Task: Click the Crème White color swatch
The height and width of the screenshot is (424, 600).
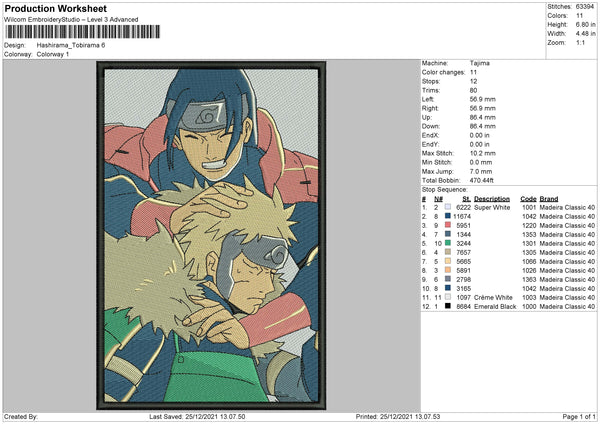Action: point(448,297)
